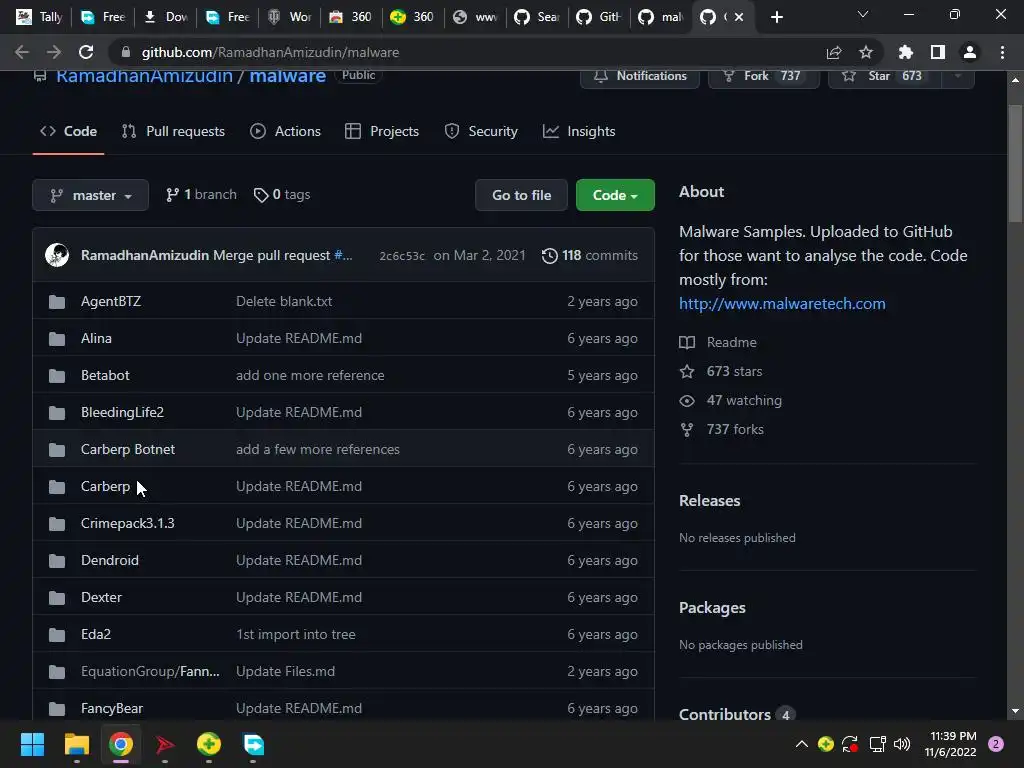Reload the page

tap(86, 52)
